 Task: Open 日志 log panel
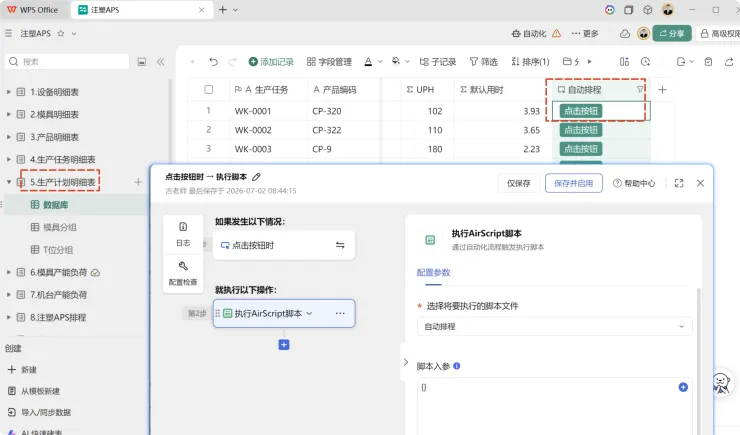point(183,234)
